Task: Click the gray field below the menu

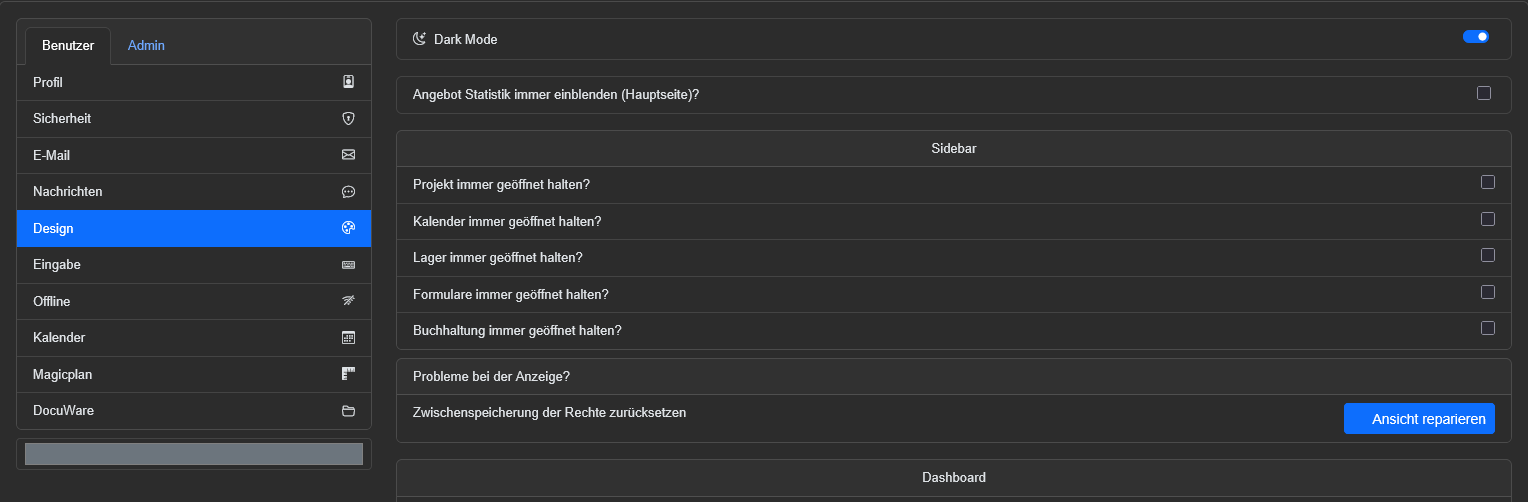Action: coord(194,454)
